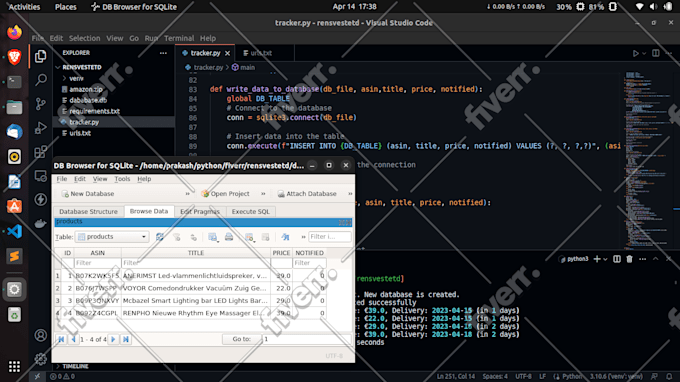
Task: Open Edit Pragmas tab
Action: [200, 212]
